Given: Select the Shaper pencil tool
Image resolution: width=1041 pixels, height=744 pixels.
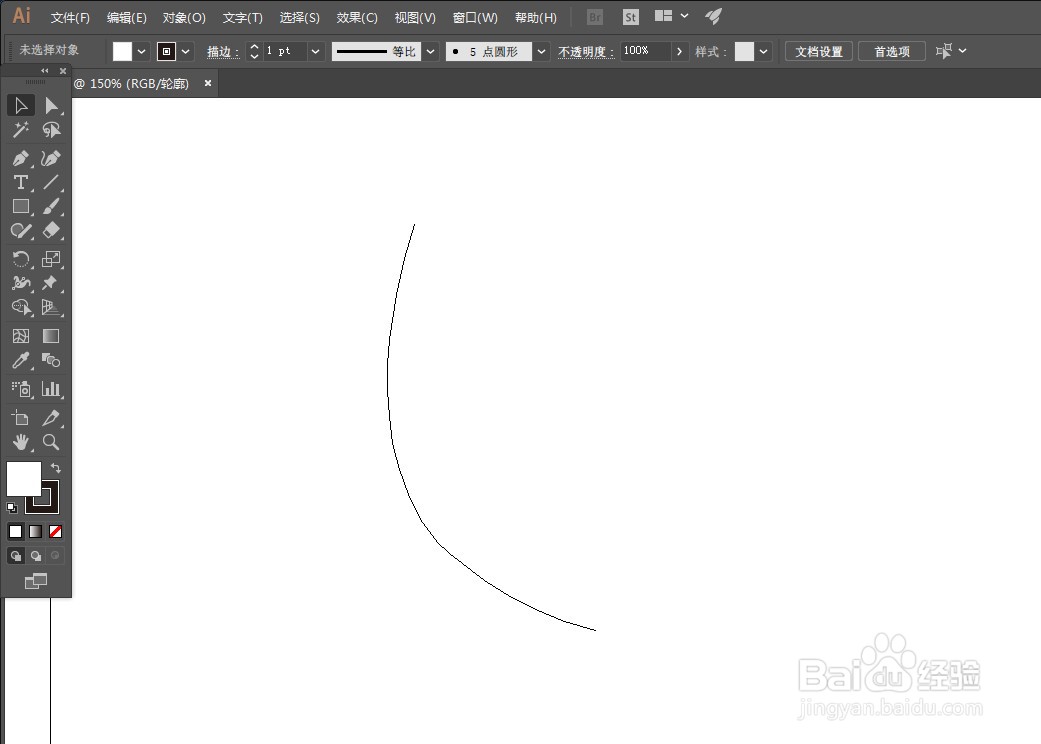Looking at the screenshot, I should point(21,230).
